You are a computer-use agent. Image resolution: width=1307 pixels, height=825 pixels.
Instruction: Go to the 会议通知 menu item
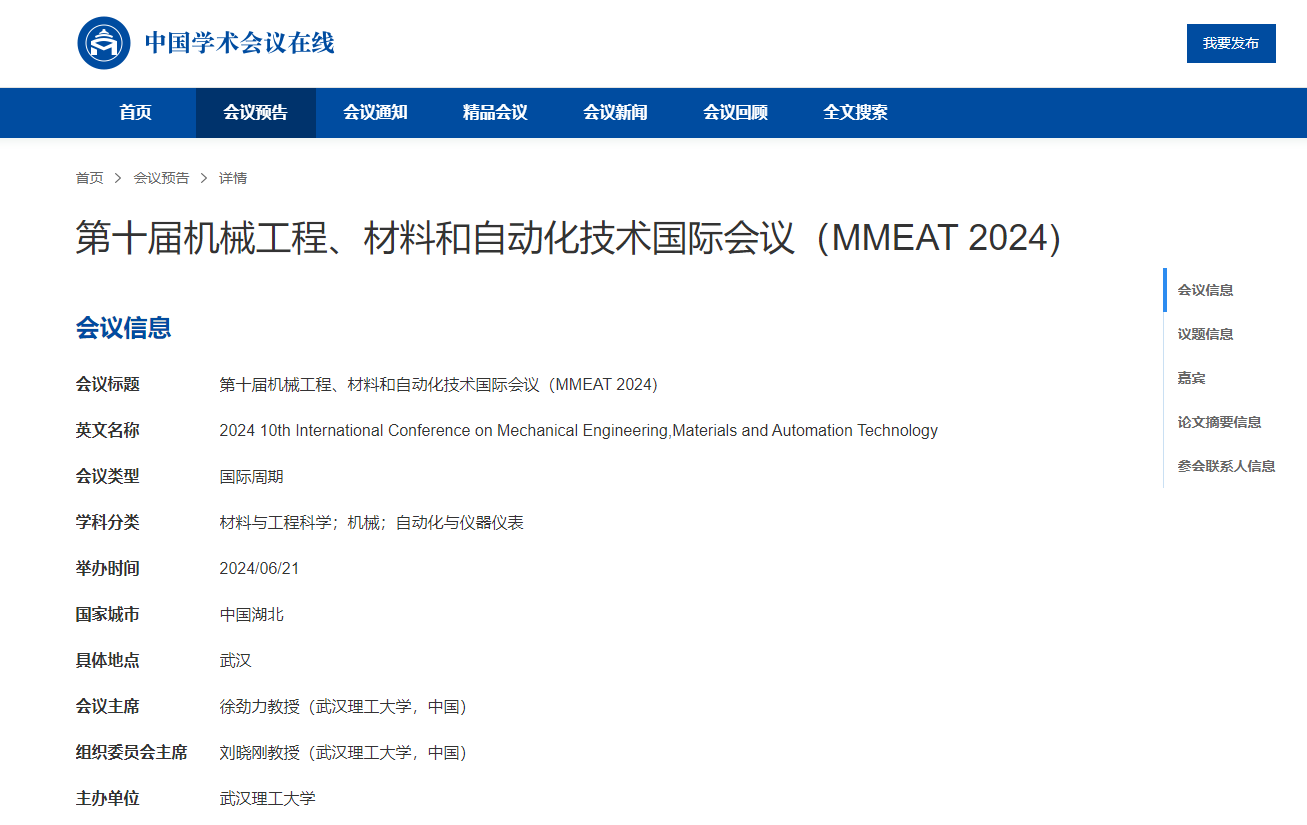click(x=376, y=113)
